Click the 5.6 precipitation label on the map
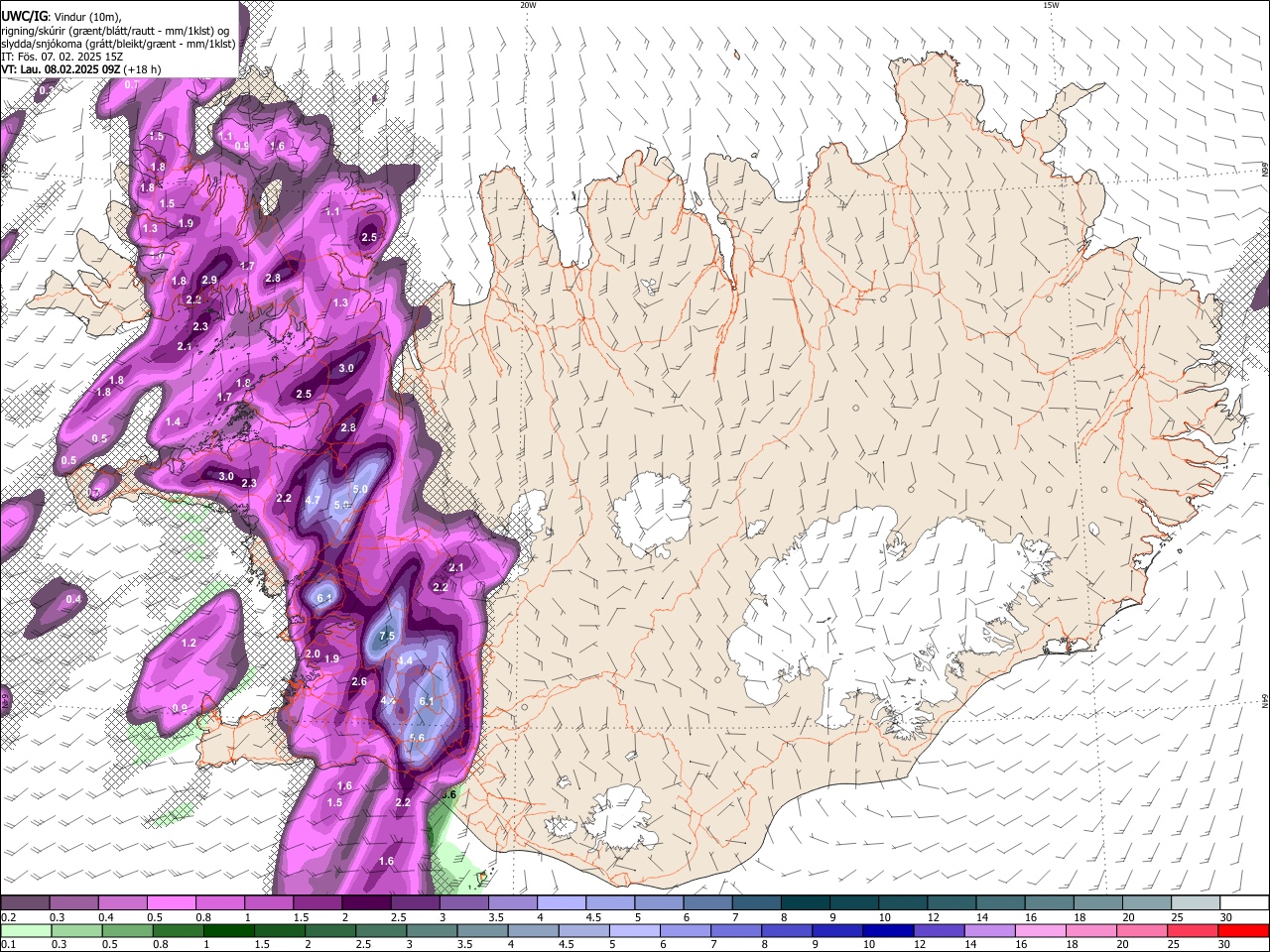 417,738
